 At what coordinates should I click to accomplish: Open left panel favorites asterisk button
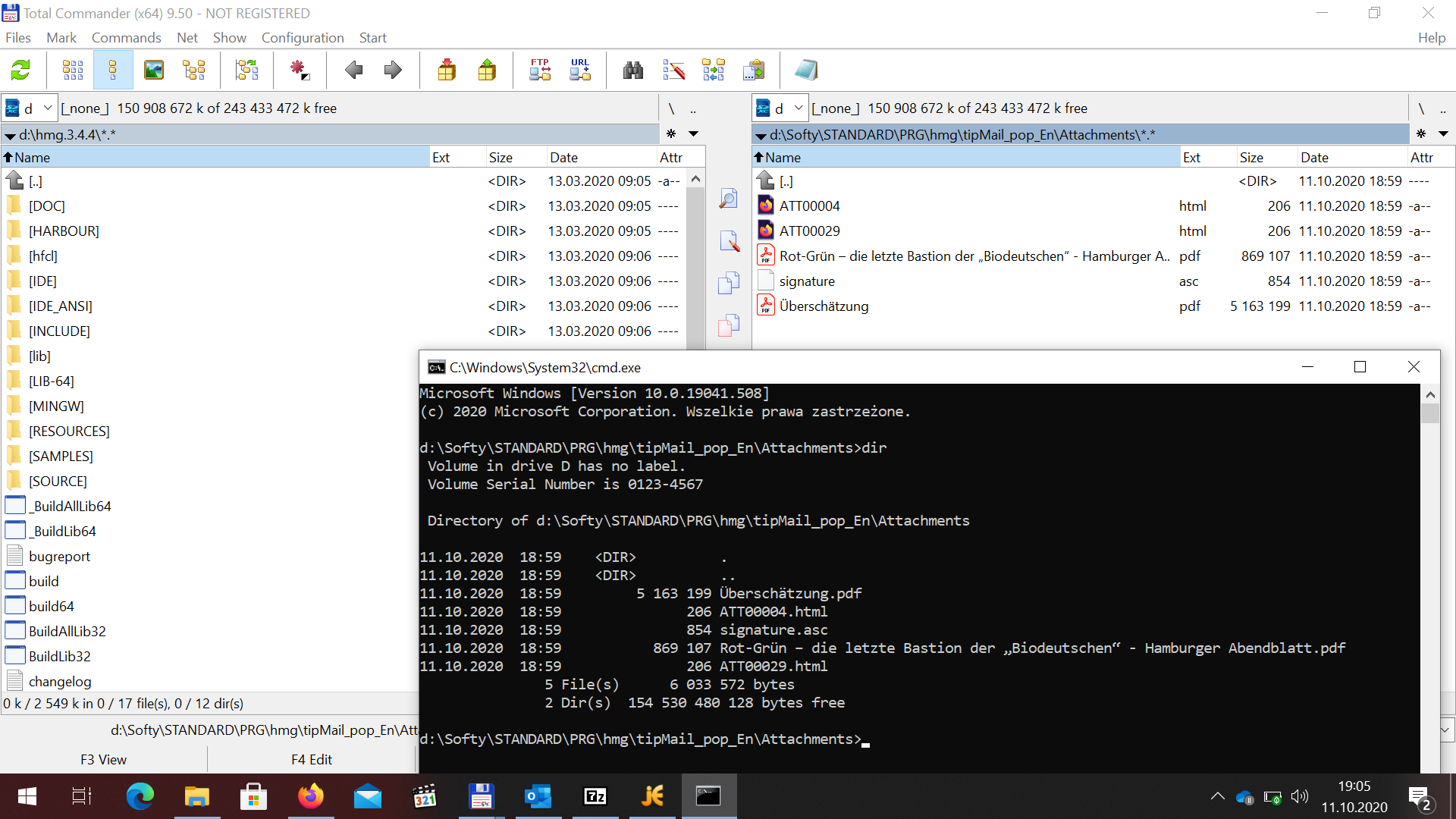tap(671, 133)
